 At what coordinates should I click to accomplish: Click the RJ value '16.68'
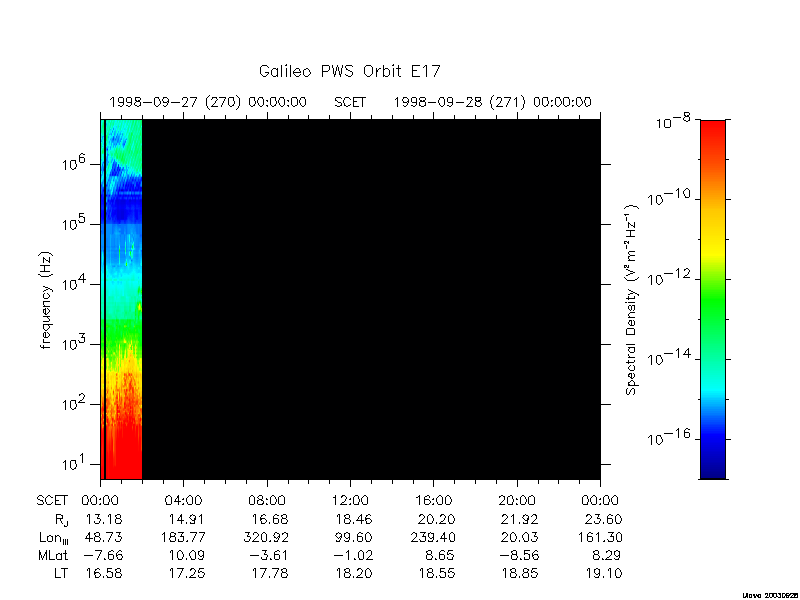click(270, 519)
